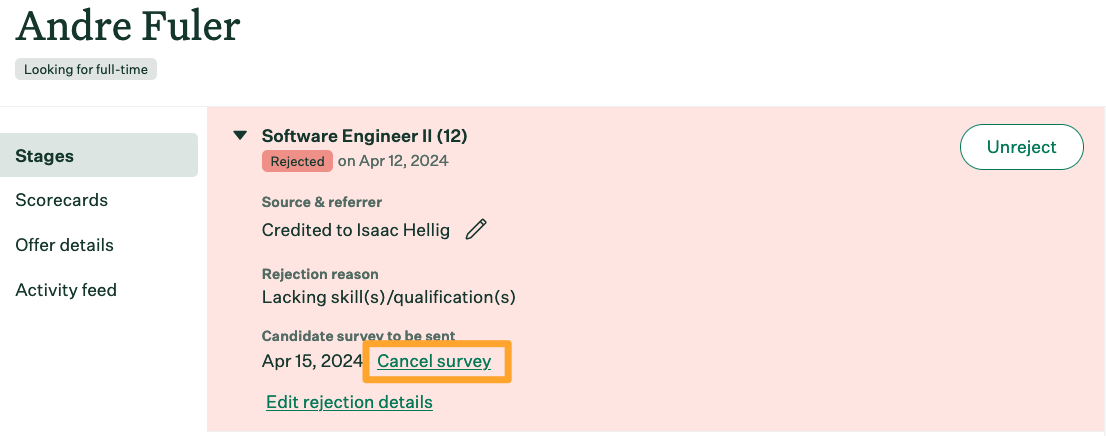
Task: Open Edit rejection details link
Action: (349, 402)
